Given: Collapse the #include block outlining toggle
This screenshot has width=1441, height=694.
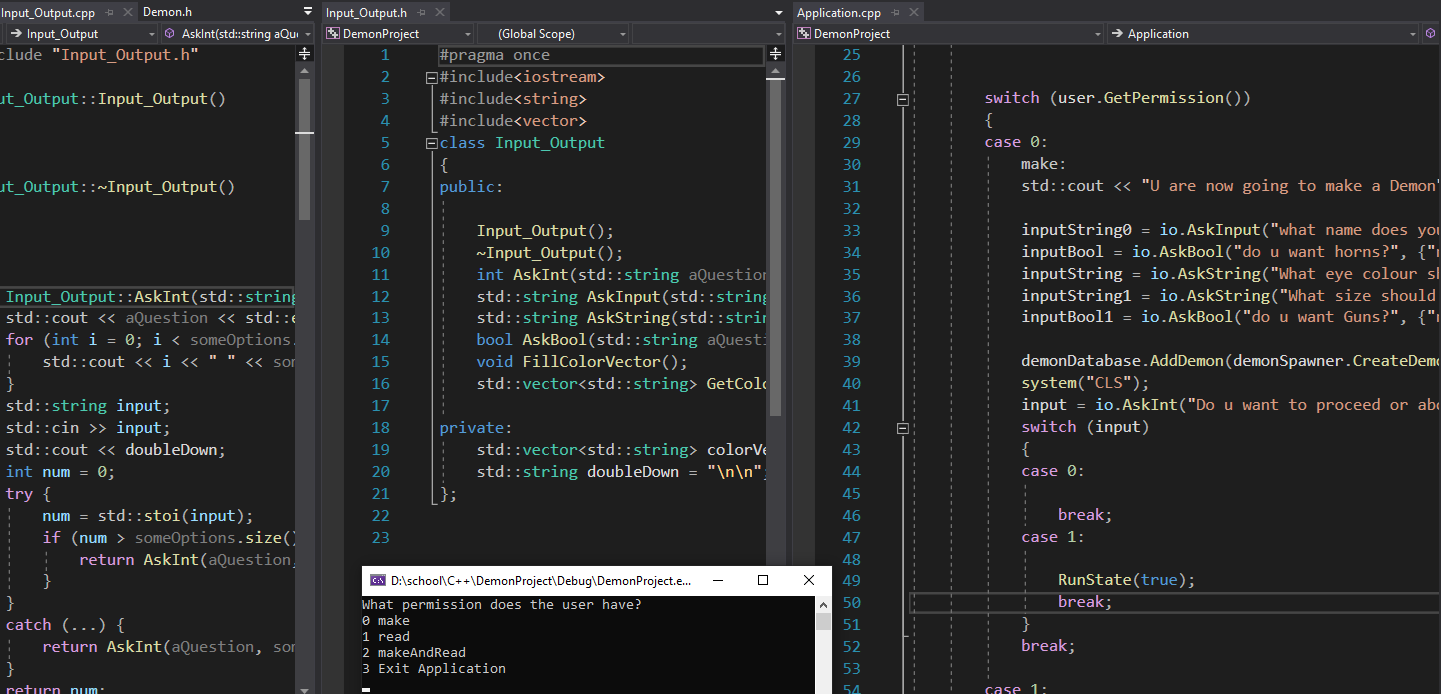Looking at the screenshot, I should click(x=431, y=77).
